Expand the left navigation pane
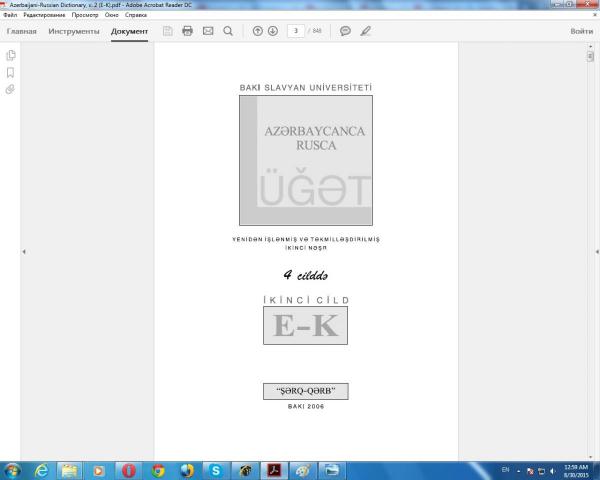The width and height of the screenshot is (600, 480). pyautogui.click(x=23, y=252)
